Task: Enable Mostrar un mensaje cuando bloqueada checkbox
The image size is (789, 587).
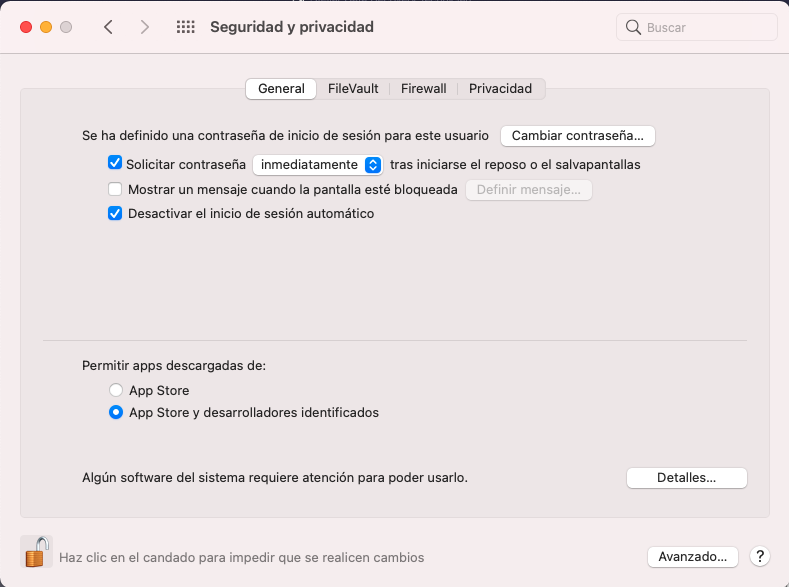Action: (115, 189)
